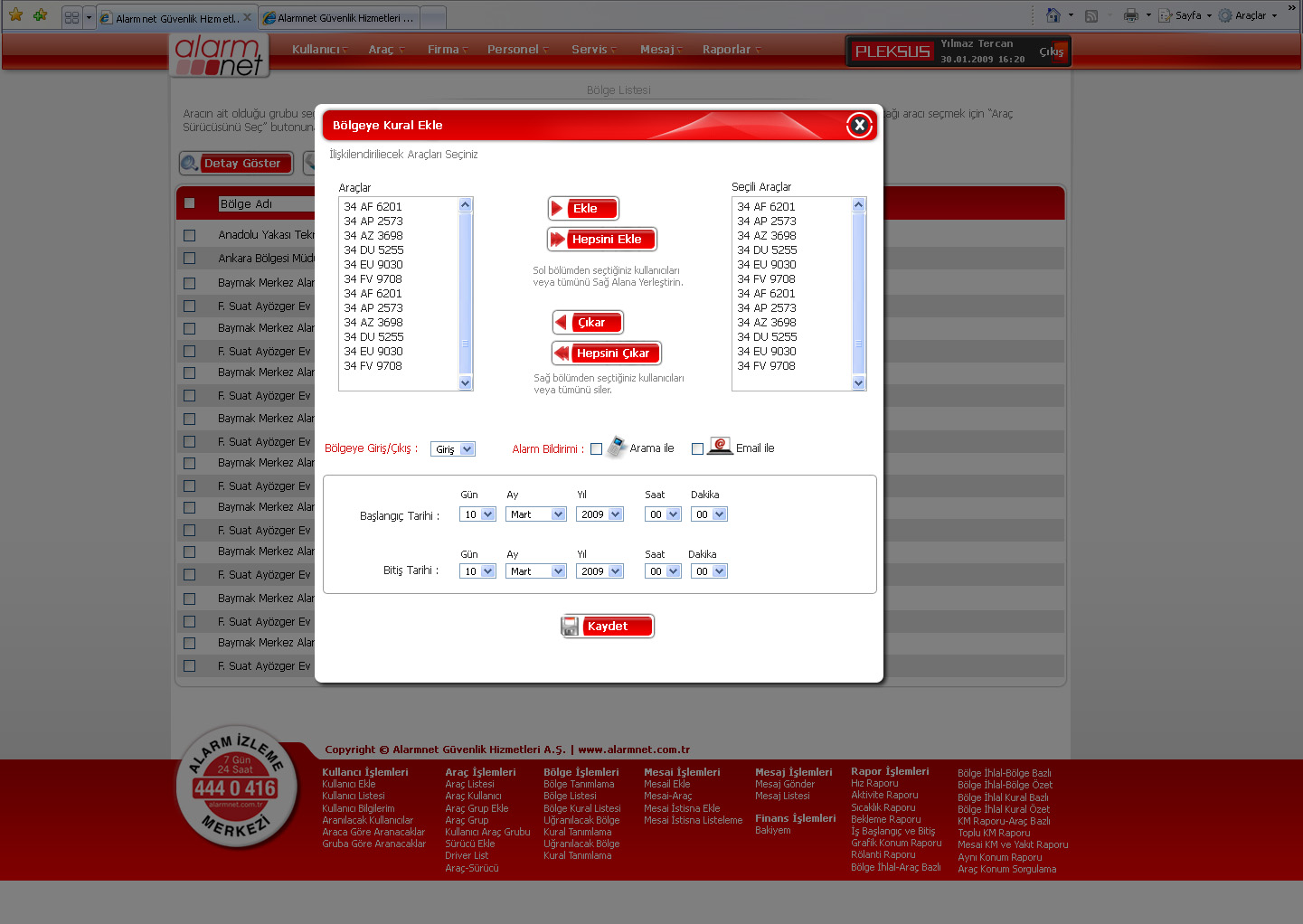Viewport: 1303px width, 924px height.
Task: Click the Çıkış logout link
Action: click(1051, 52)
